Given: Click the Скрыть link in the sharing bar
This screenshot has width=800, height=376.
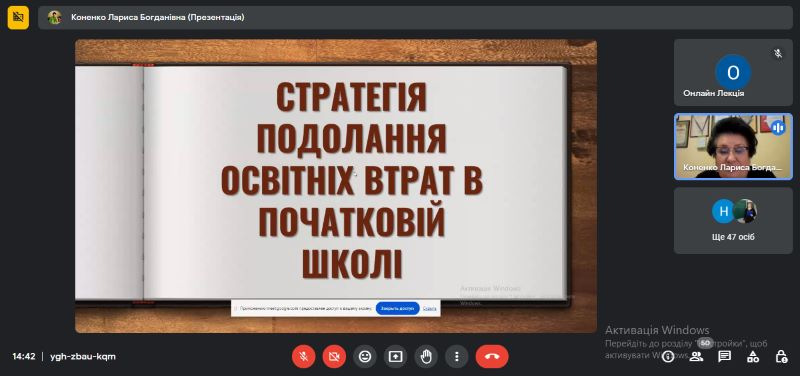Looking at the screenshot, I should (x=430, y=309).
